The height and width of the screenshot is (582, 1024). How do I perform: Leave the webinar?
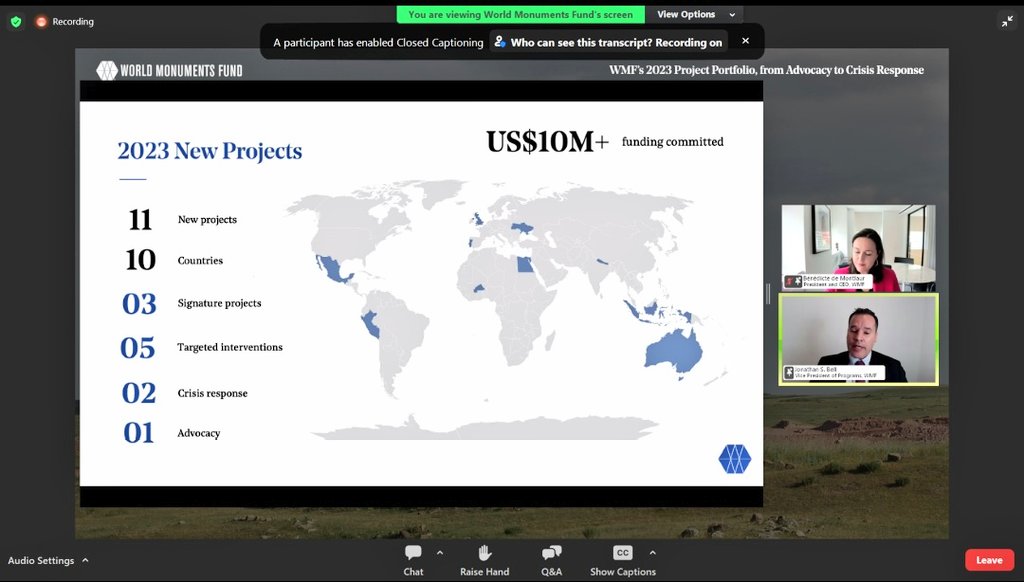pos(989,560)
